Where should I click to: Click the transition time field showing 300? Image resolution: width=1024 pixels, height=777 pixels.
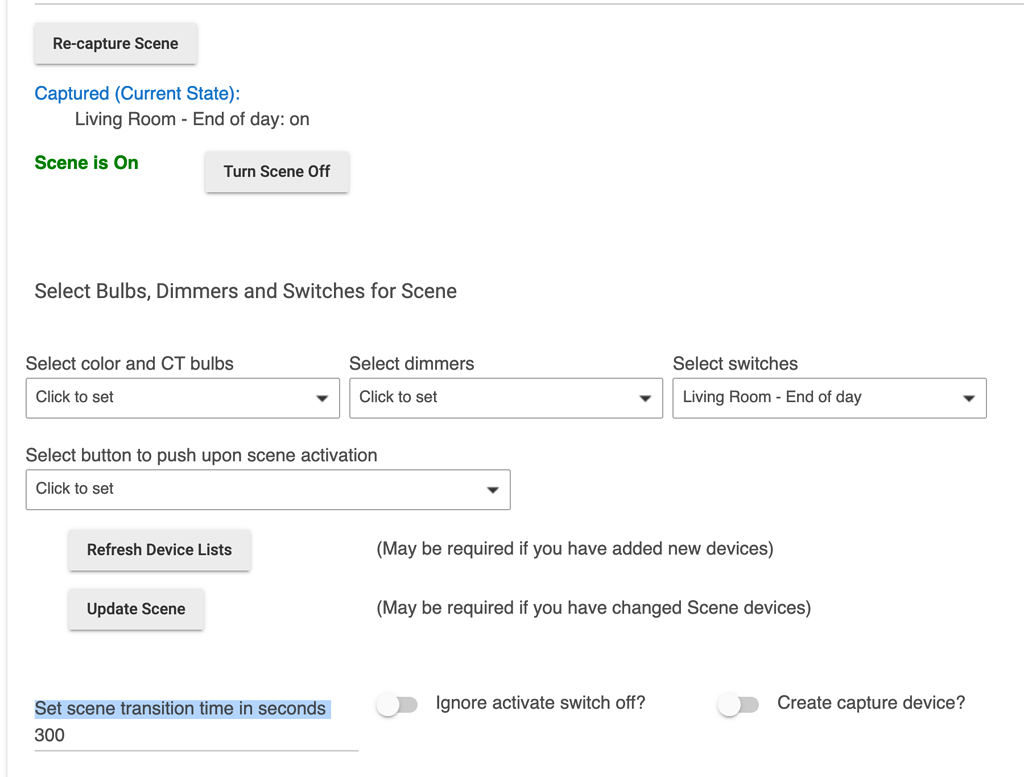[195, 736]
